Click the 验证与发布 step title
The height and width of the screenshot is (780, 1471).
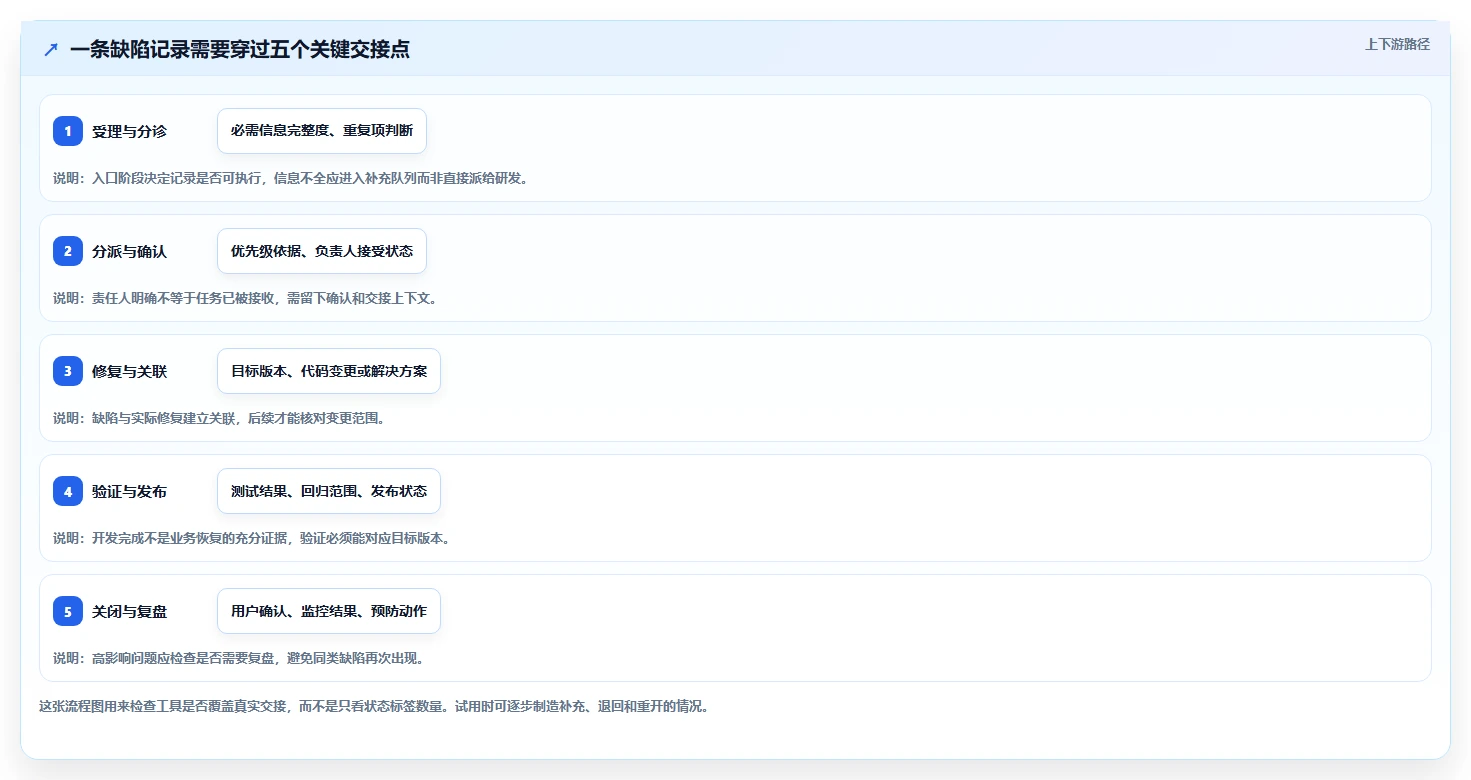pos(130,491)
